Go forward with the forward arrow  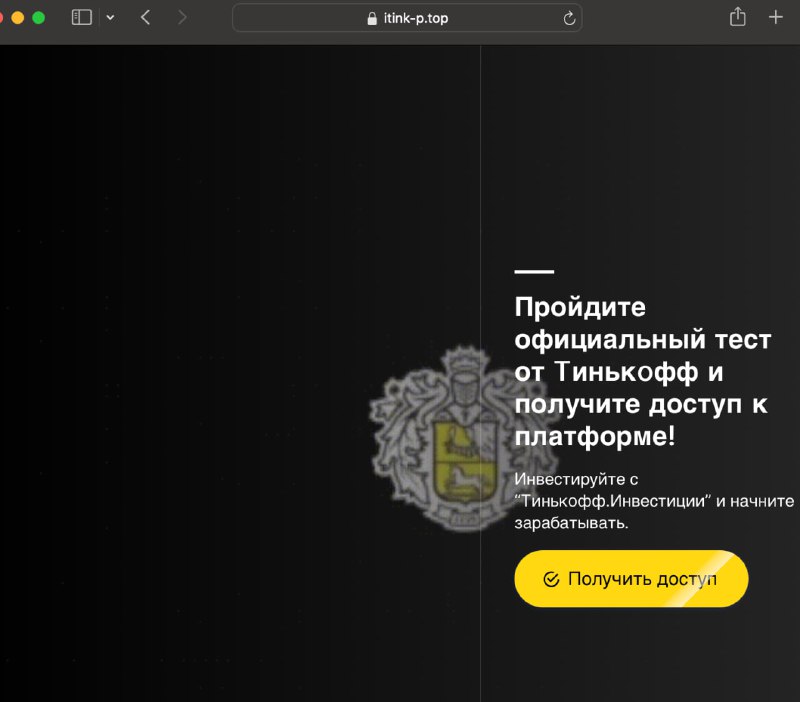pos(182,17)
